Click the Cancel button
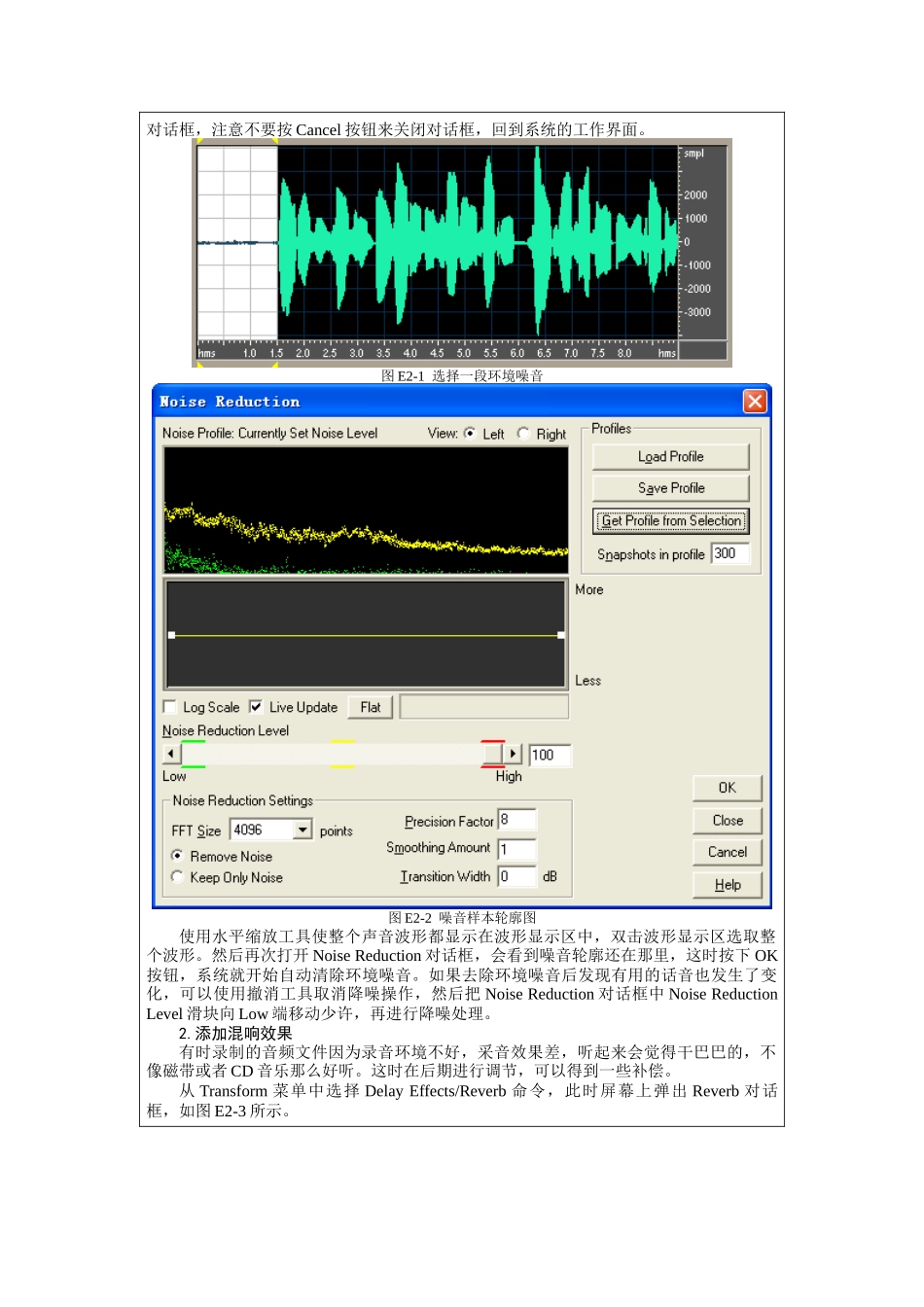This screenshot has width=924, height=1307. (x=728, y=852)
